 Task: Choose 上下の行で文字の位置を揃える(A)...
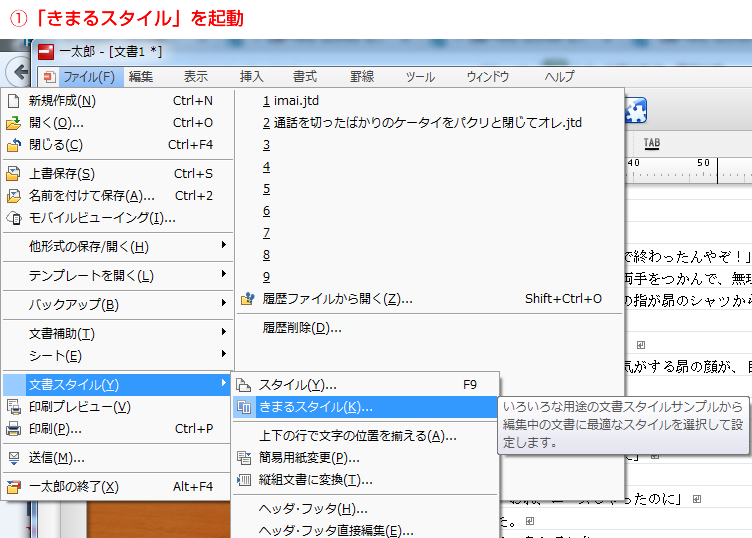365,436
